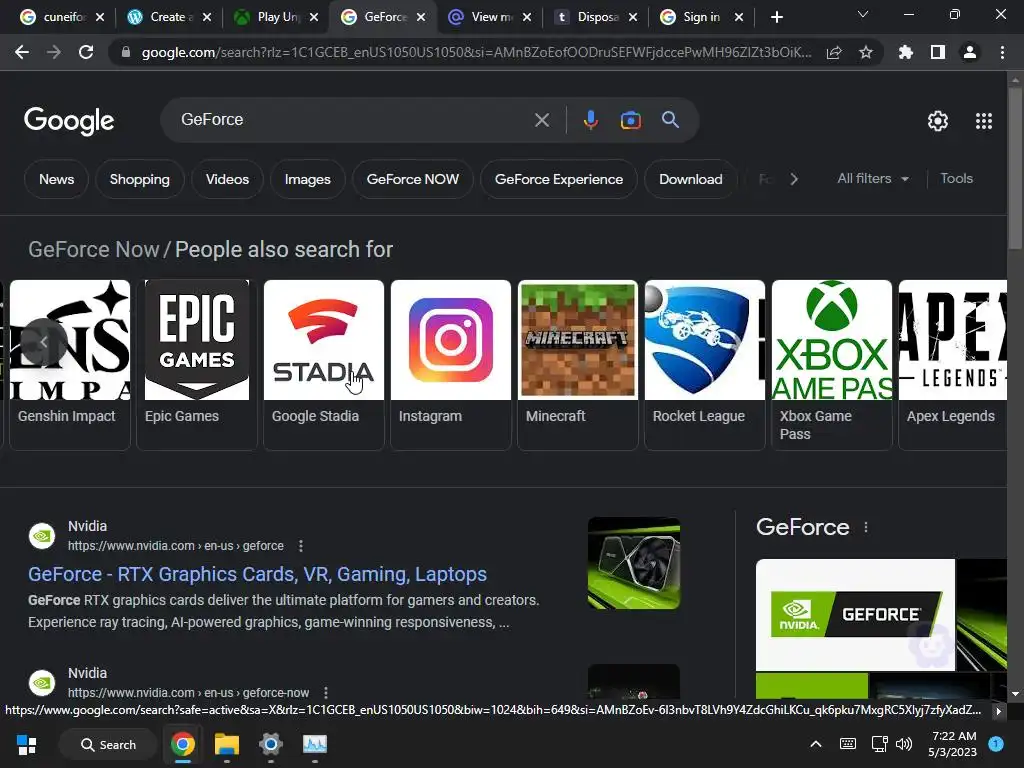Switch to the View mail tab
Viewport: 1024px width, 768px height.
click(x=490, y=17)
